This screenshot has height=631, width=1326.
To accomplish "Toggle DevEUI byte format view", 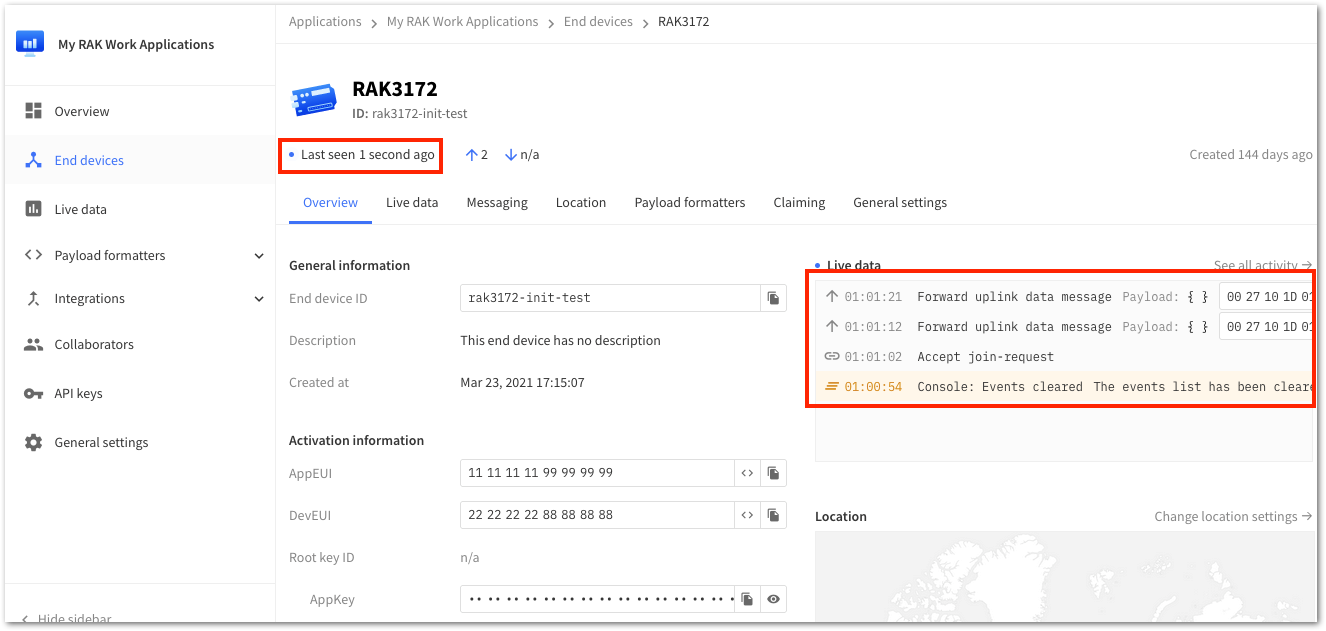I will click(747, 515).
